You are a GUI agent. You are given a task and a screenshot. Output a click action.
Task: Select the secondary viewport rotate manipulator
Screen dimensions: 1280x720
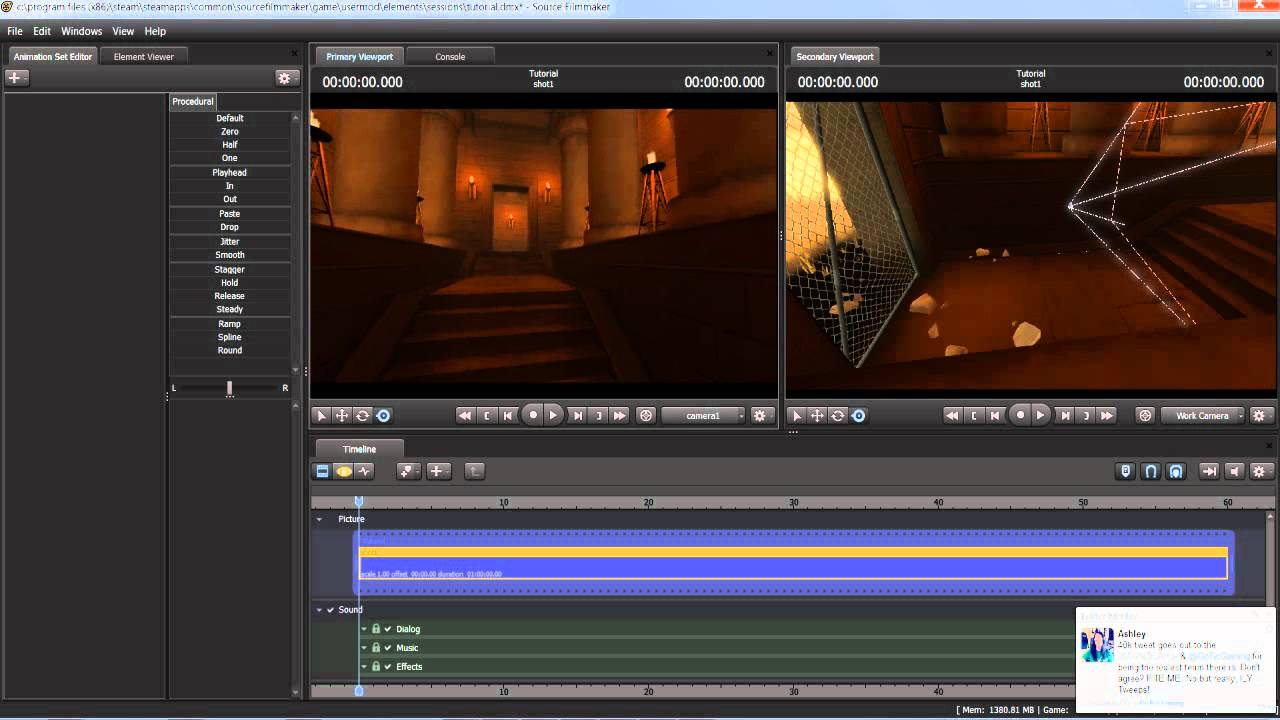[x=838, y=415]
